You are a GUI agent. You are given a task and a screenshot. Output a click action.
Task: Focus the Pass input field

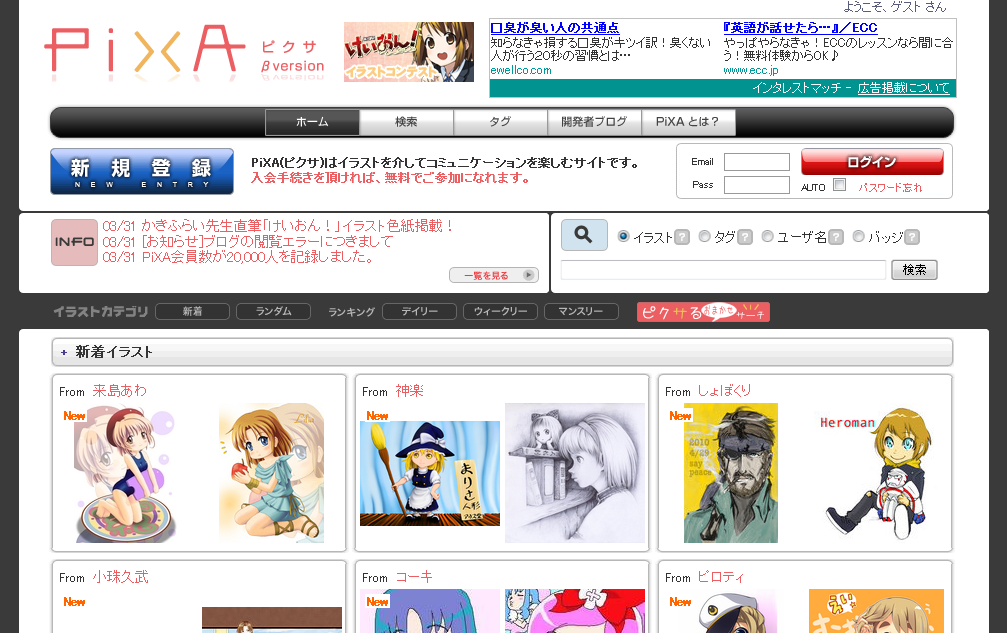click(x=757, y=185)
